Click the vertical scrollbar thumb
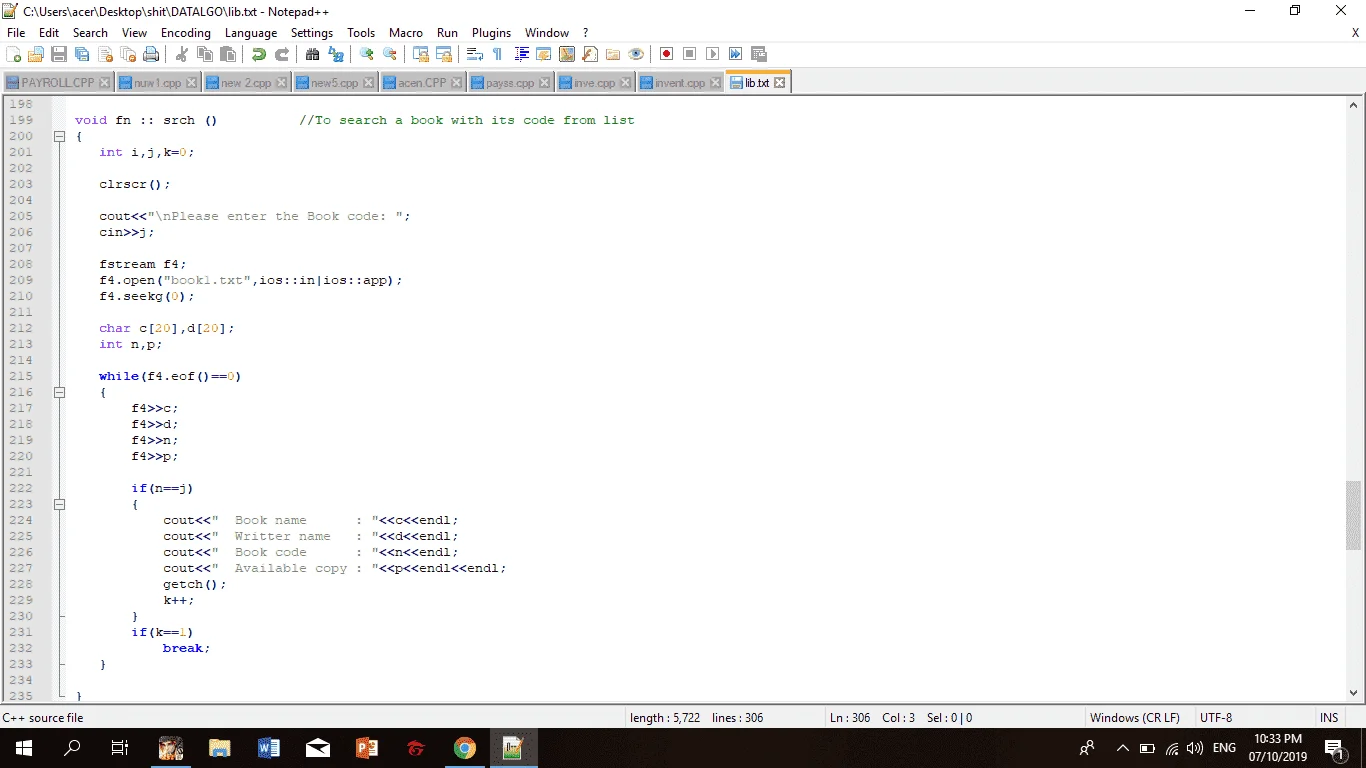This screenshot has width=1366, height=768. pos(1354,515)
